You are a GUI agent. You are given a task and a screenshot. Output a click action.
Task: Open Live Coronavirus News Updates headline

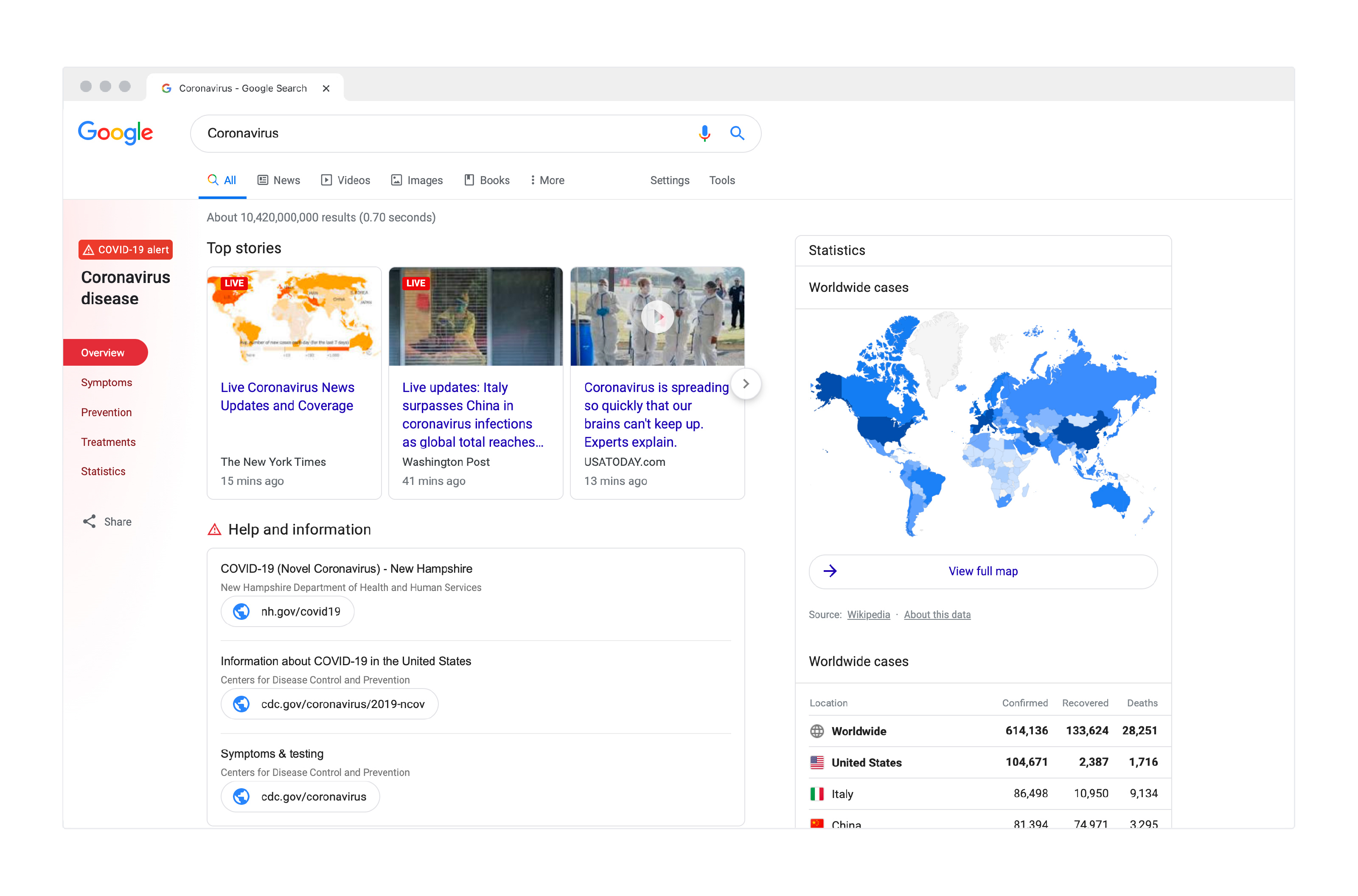click(x=287, y=396)
